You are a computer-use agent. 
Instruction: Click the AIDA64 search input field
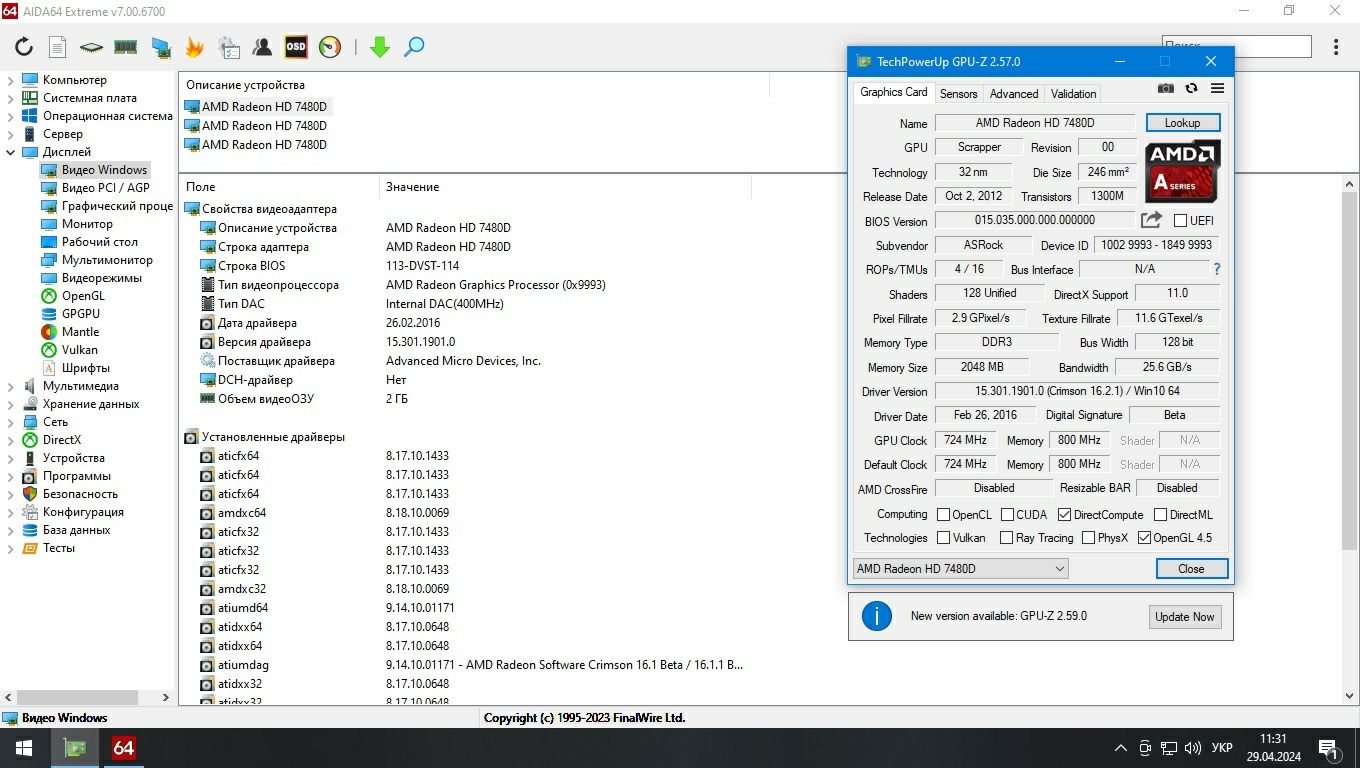pyautogui.click(x=1236, y=46)
